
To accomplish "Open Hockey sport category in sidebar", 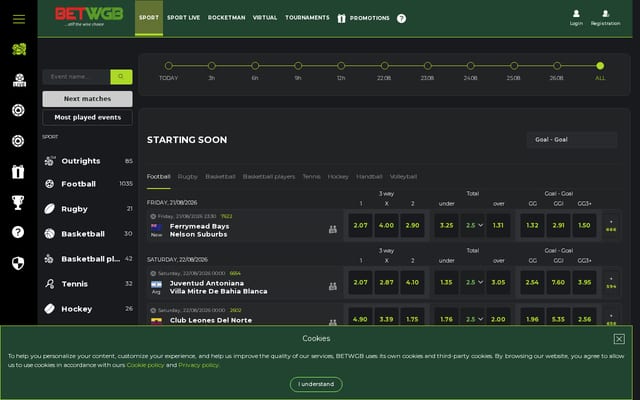I will click(88, 309).
